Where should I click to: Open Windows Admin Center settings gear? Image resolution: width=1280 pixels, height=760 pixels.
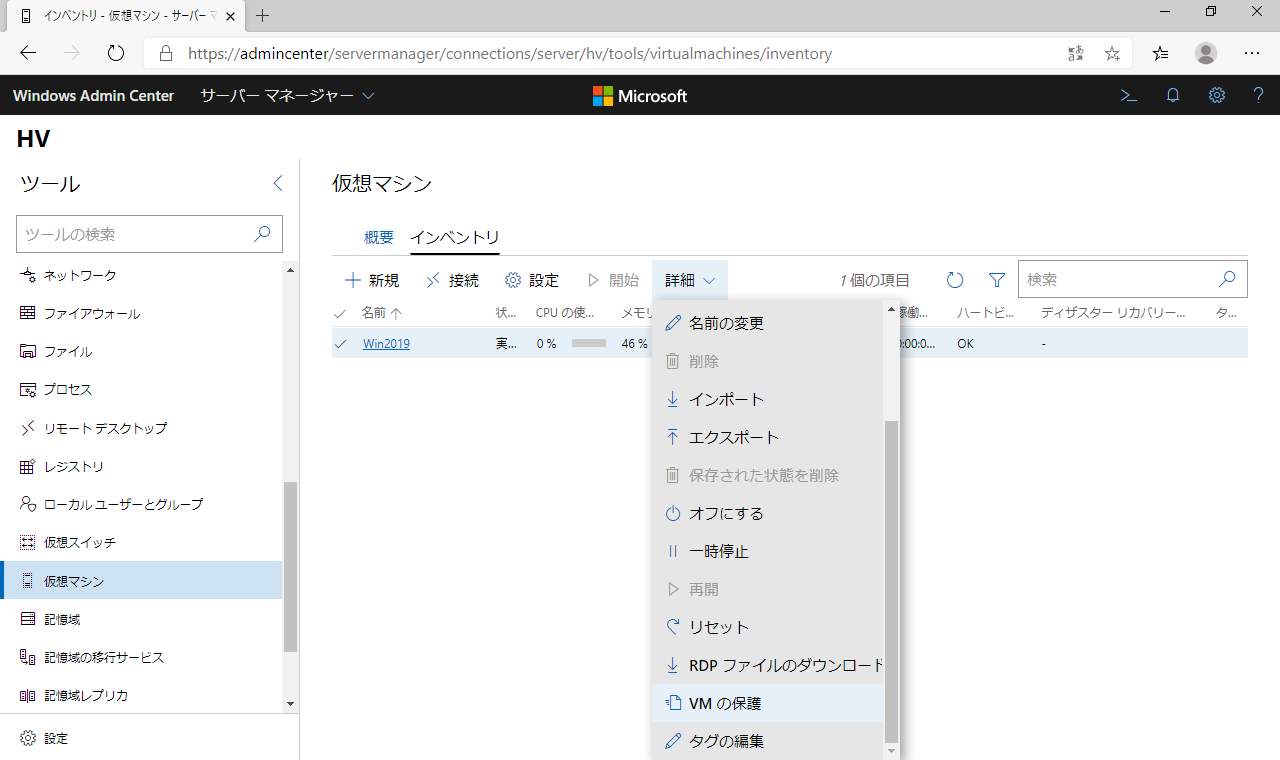[x=1217, y=96]
